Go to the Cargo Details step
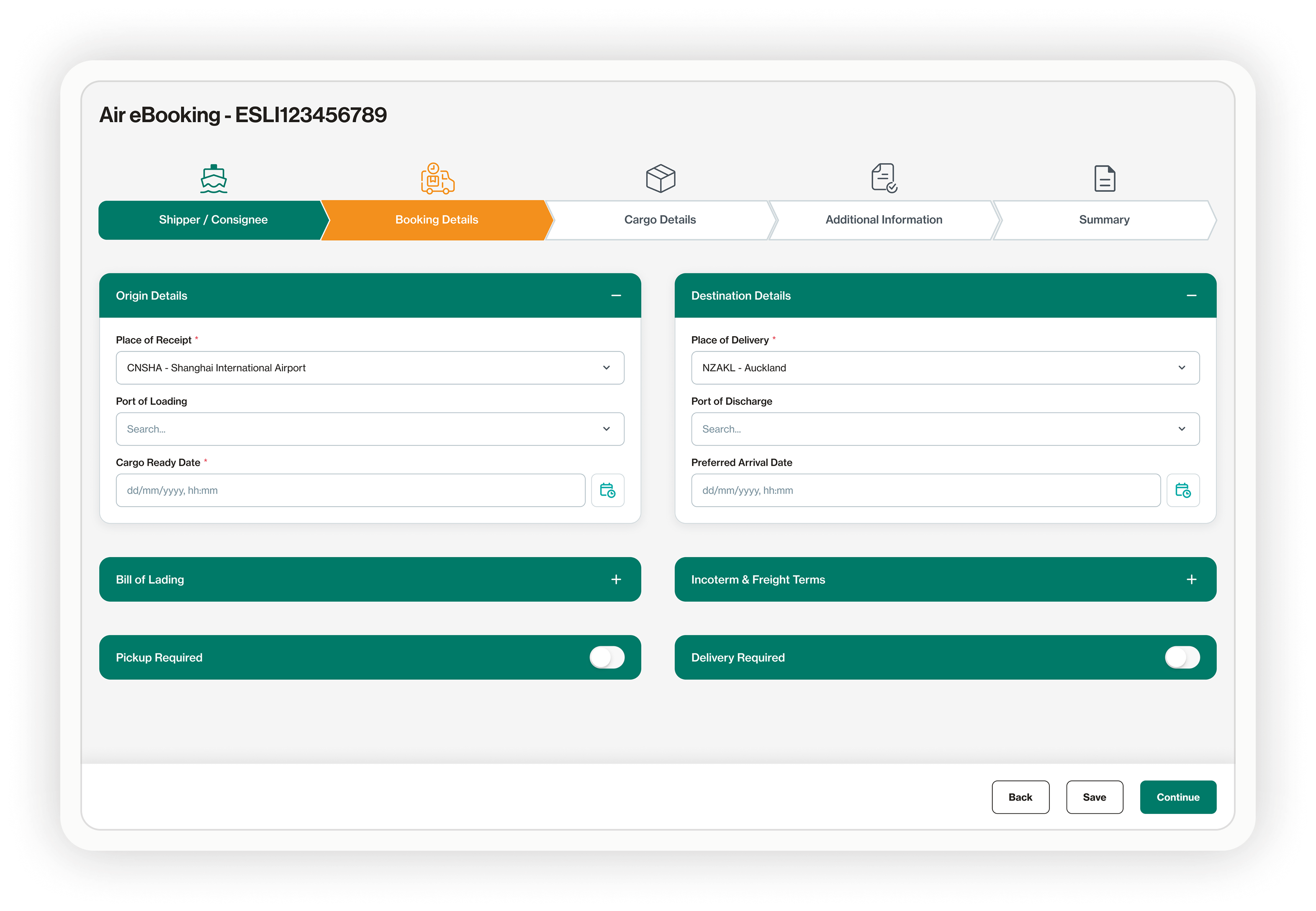 (x=660, y=220)
